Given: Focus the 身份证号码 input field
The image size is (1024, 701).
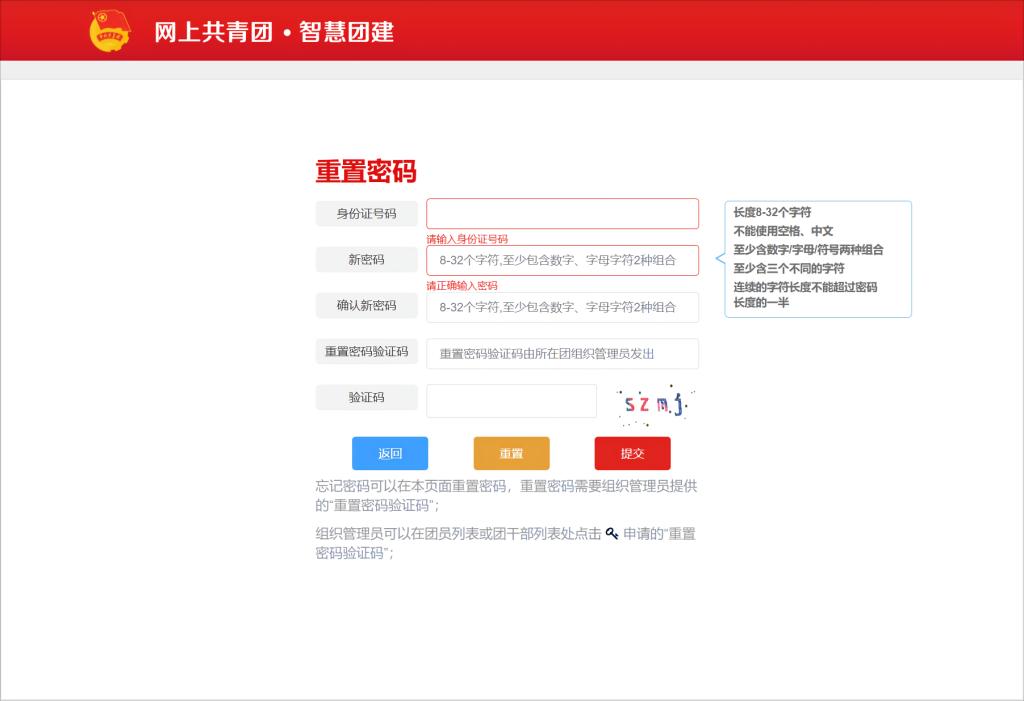Looking at the screenshot, I should click(562, 214).
